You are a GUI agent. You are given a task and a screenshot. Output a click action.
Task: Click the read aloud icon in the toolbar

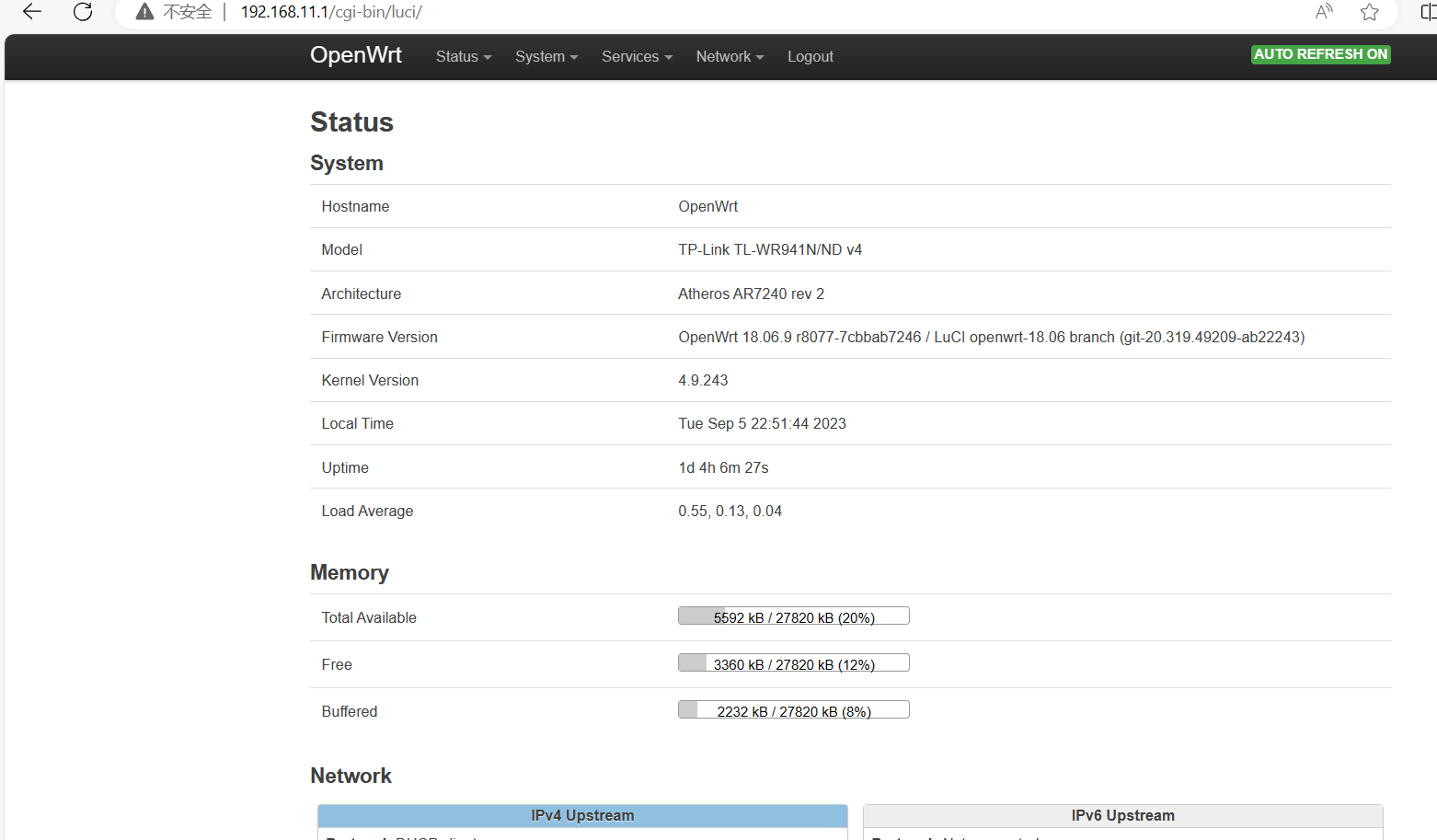coord(1323,12)
